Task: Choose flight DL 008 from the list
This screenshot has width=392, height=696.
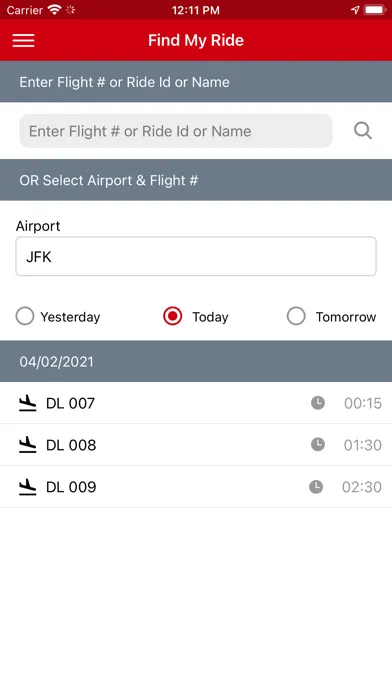Action: (196, 445)
